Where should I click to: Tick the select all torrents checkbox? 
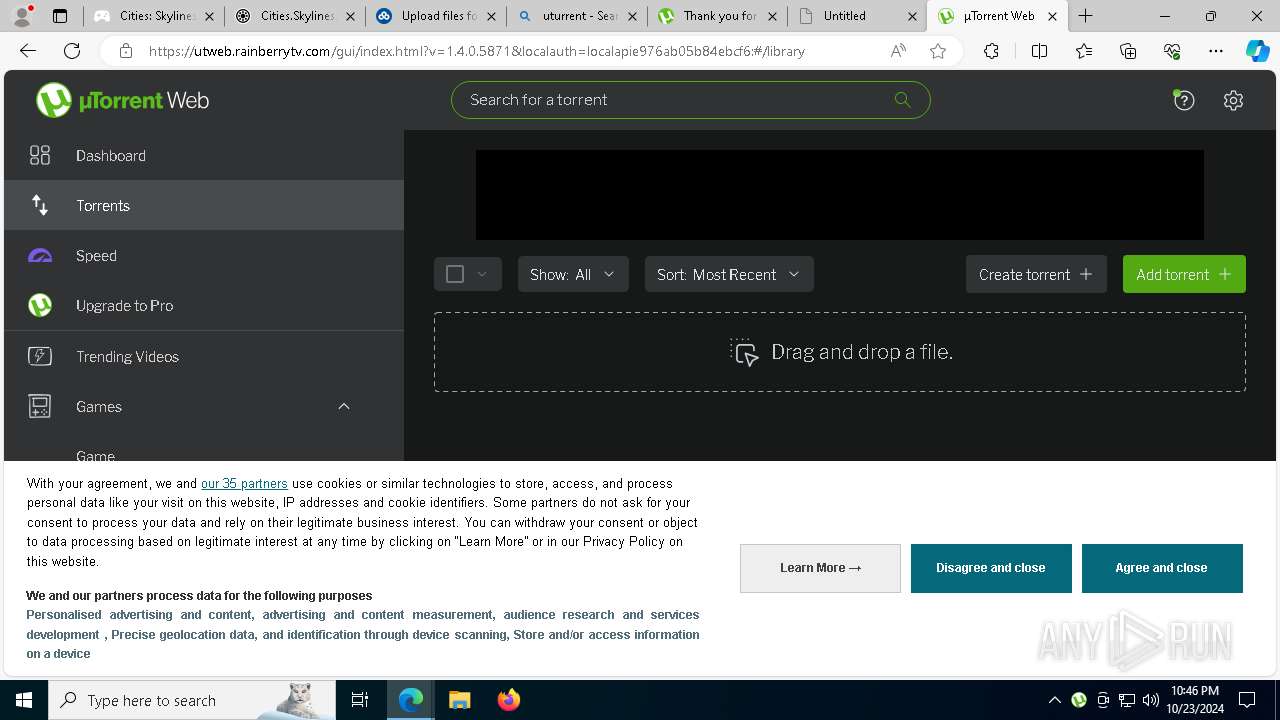point(455,274)
